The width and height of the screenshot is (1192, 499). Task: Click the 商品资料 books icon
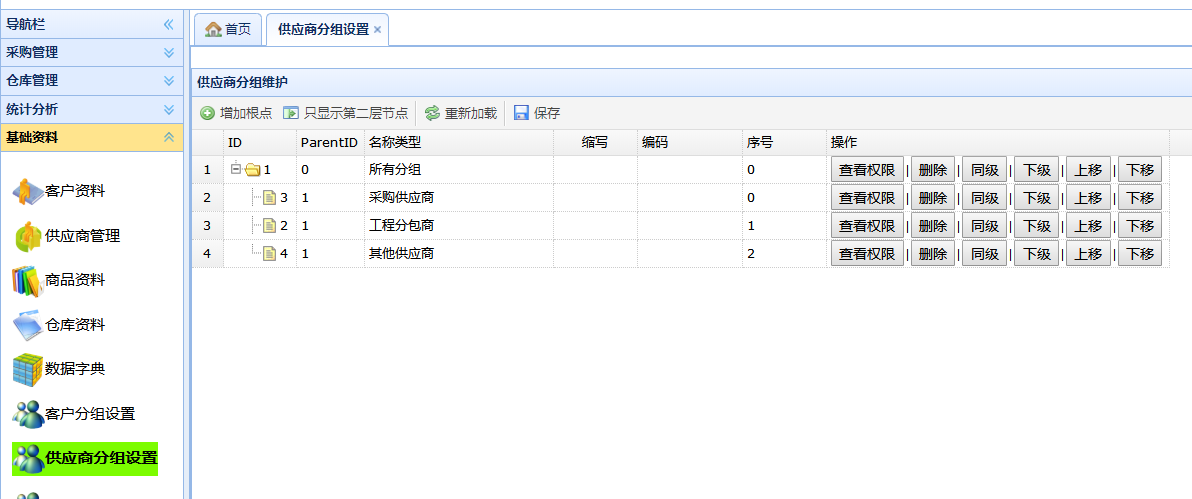pyautogui.click(x=27, y=280)
